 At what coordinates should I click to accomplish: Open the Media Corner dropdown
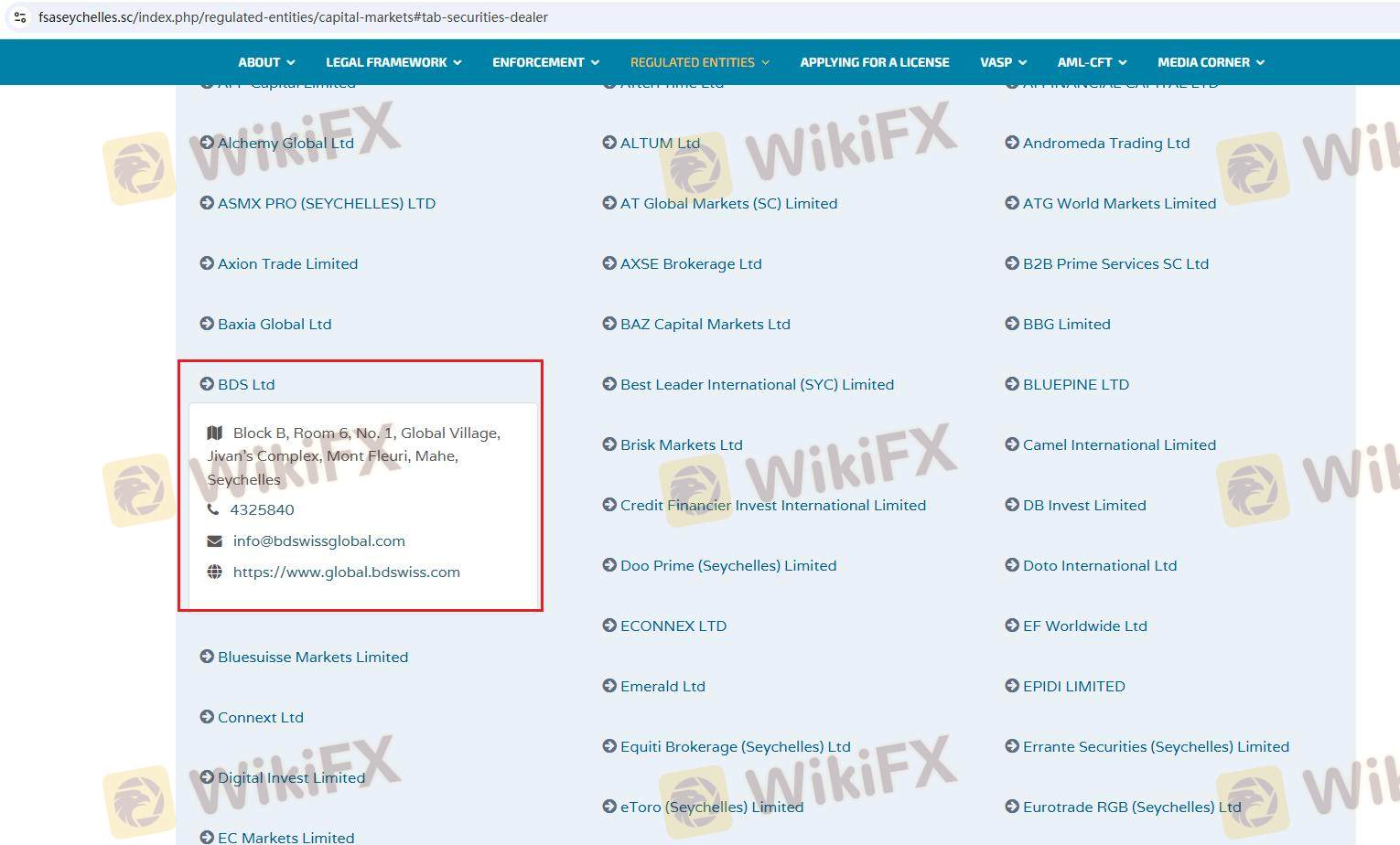point(1211,62)
